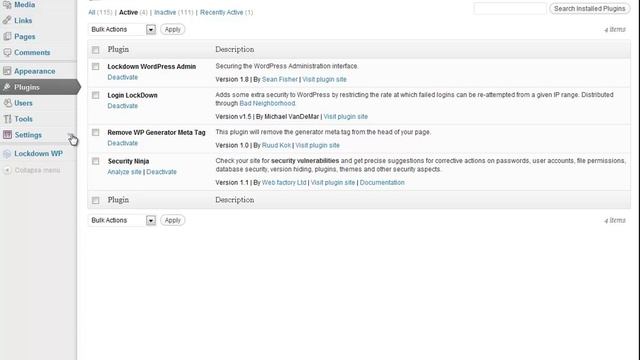640x360 pixels.
Task: Visit plugin site for Security Ninja
Action: click(x=333, y=182)
